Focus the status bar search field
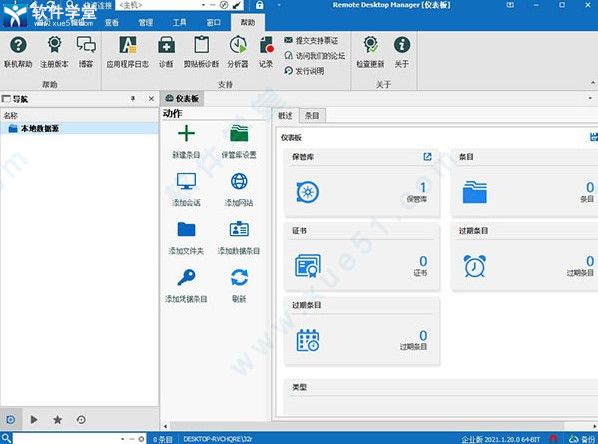598x444 pixels. pos(65,439)
